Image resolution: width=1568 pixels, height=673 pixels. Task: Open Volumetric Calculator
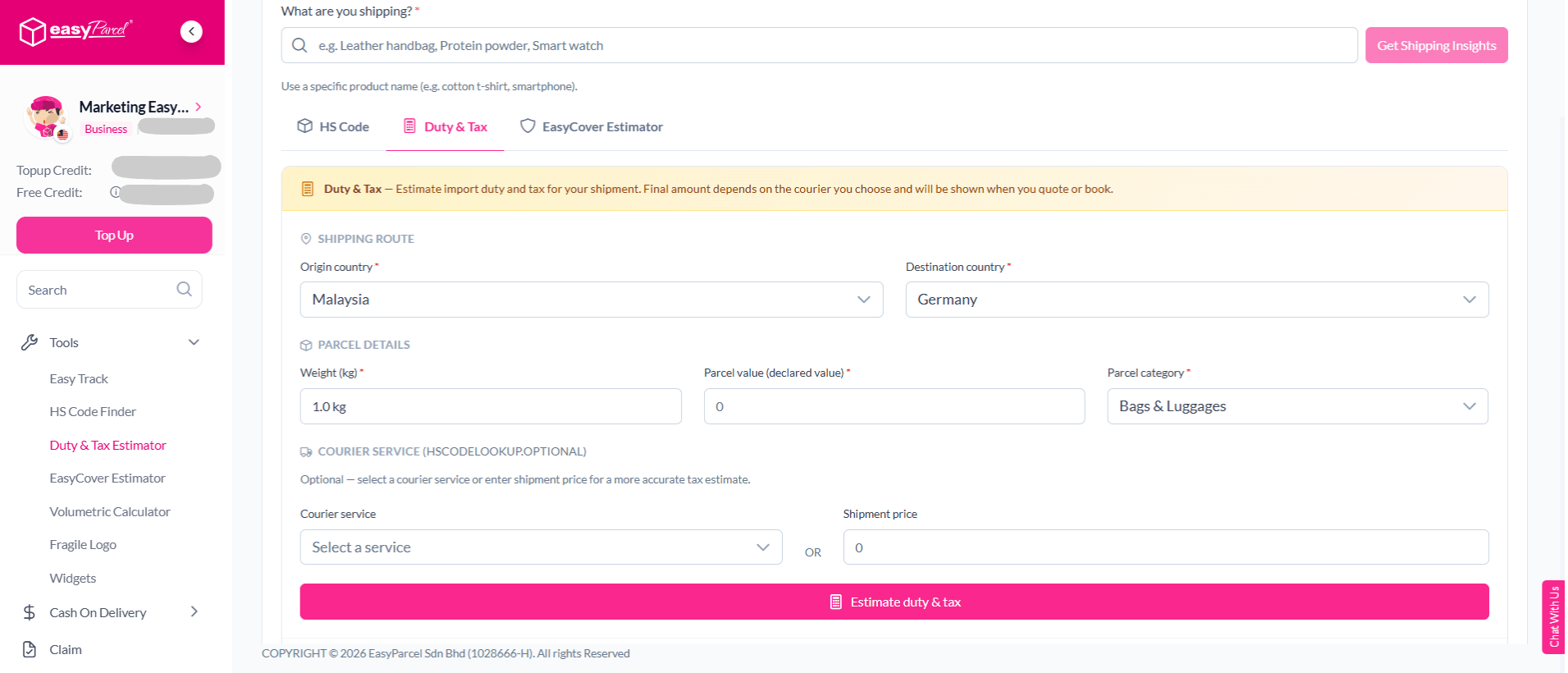(110, 511)
